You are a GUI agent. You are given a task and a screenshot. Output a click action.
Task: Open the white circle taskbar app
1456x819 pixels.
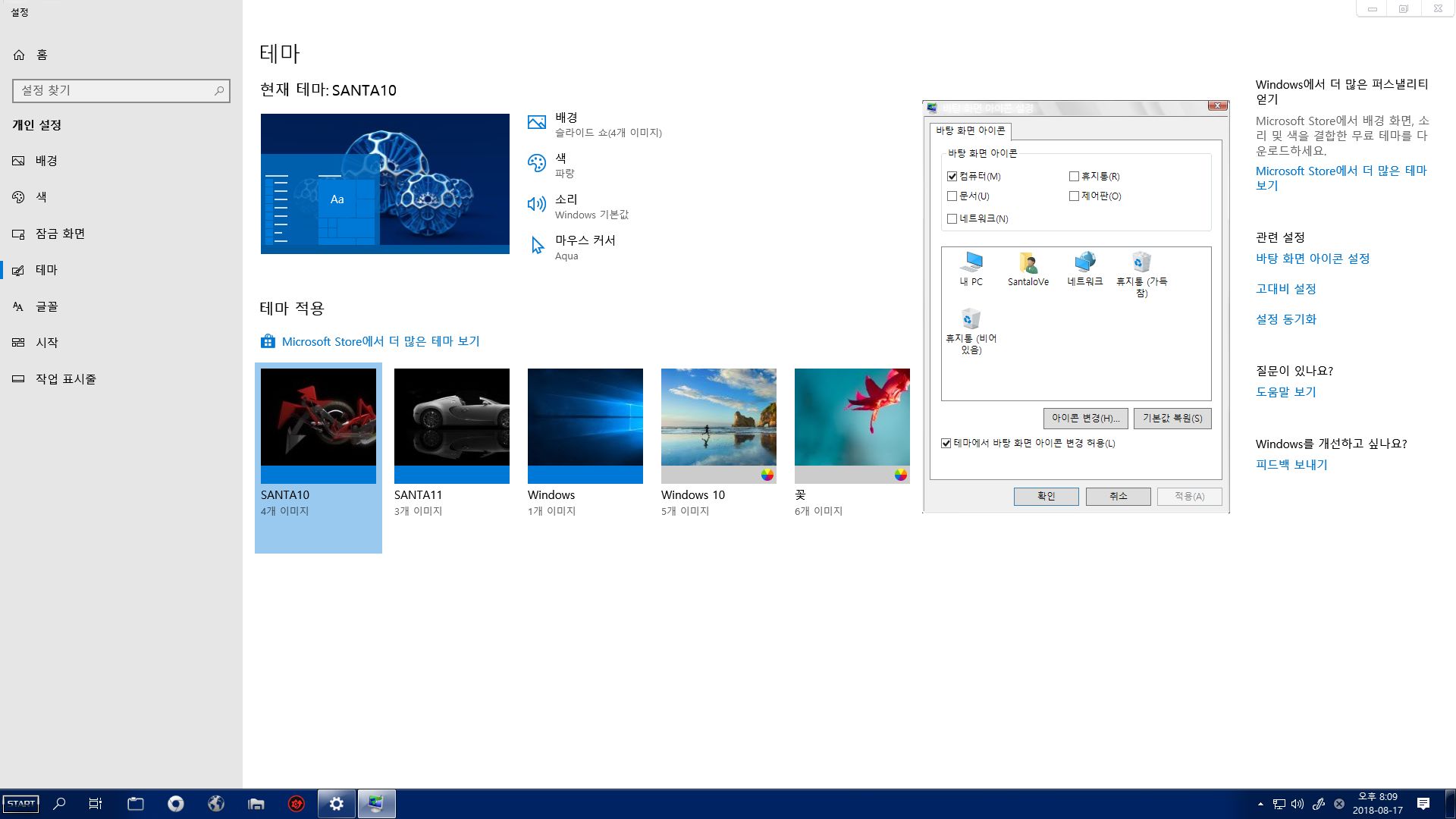pos(176,804)
